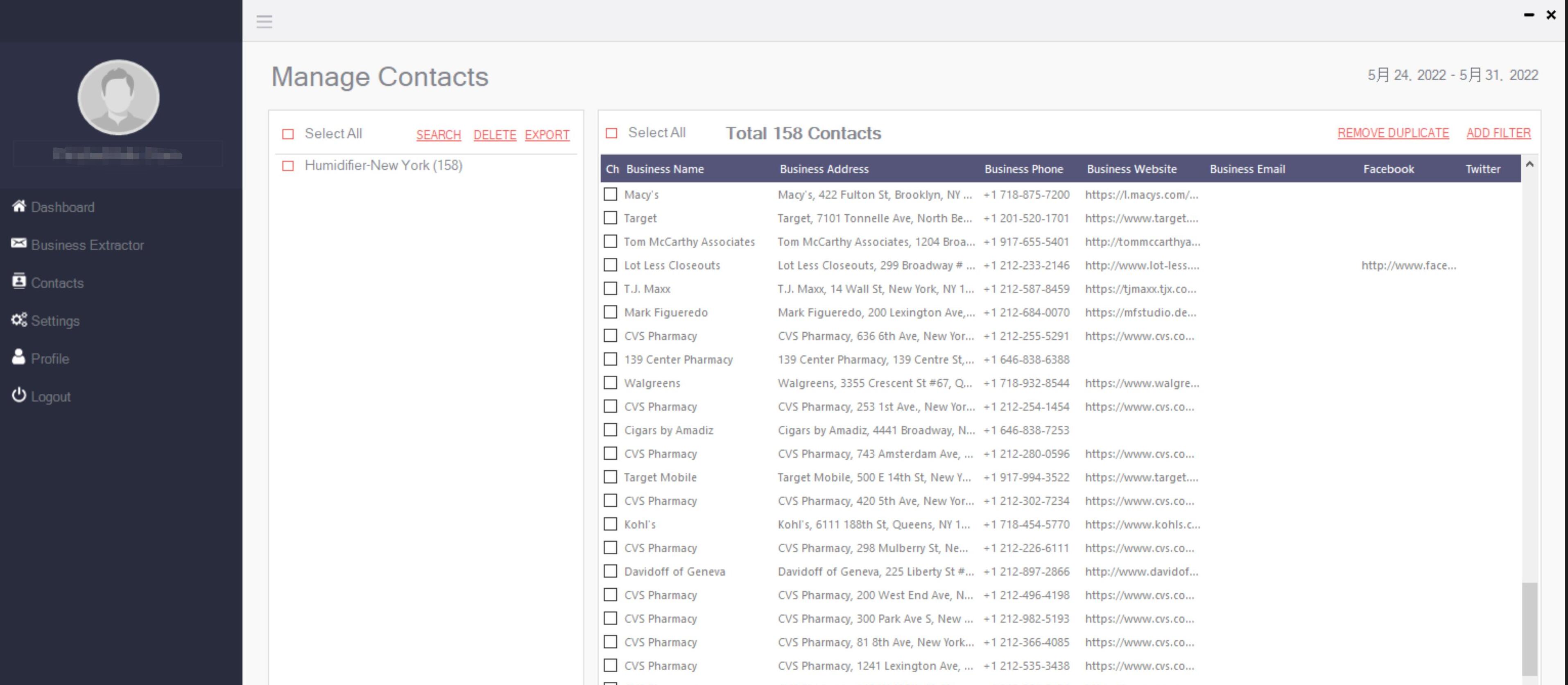Image resolution: width=1568 pixels, height=685 pixels.
Task: Sort by Business Name column header
Action: click(665, 169)
